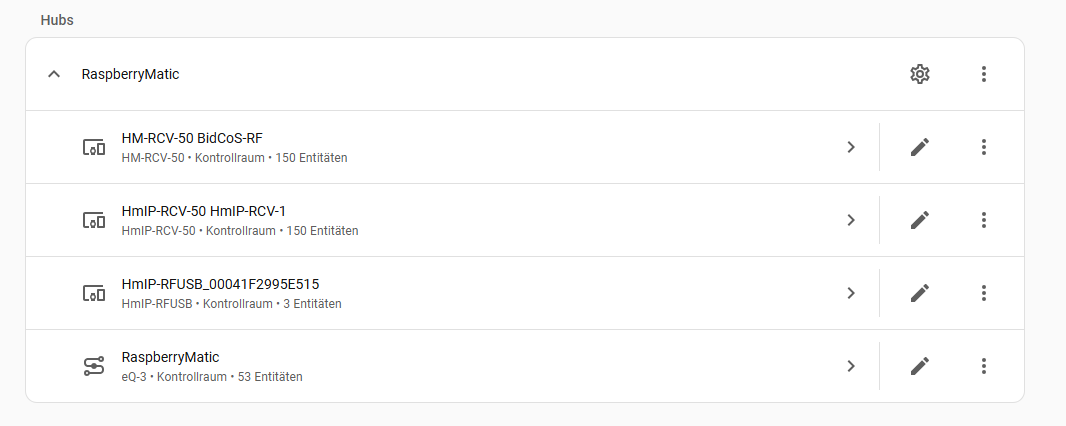This screenshot has height=426, width=1066.
Task: Open RaspberryMatic hub settings gear
Action: (x=920, y=74)
